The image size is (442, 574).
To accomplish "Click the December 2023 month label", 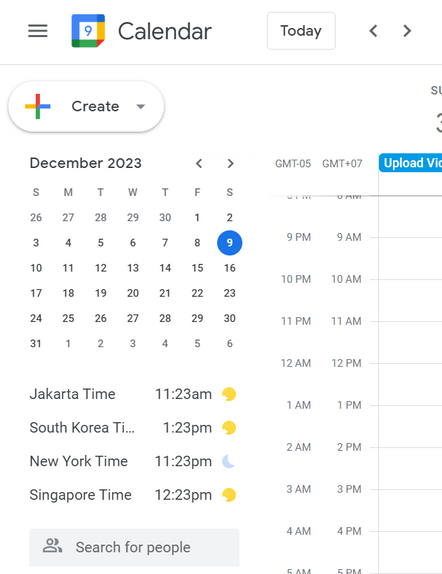I will point(85,163).
